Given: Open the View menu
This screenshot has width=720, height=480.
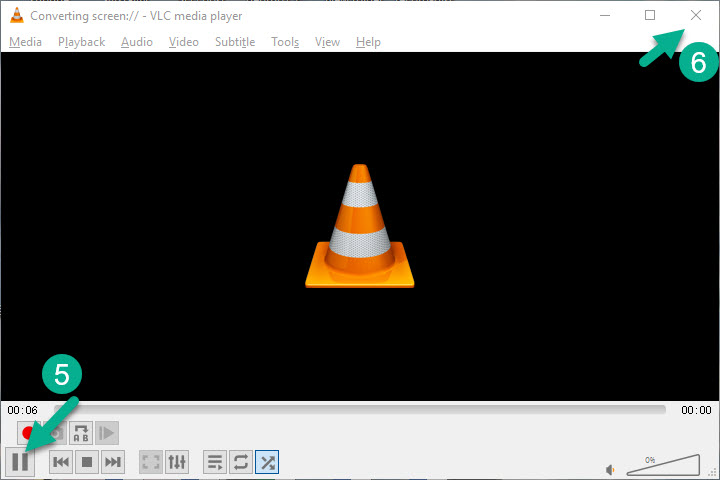Looking at the screenshot, I should (x=327, y=42).
